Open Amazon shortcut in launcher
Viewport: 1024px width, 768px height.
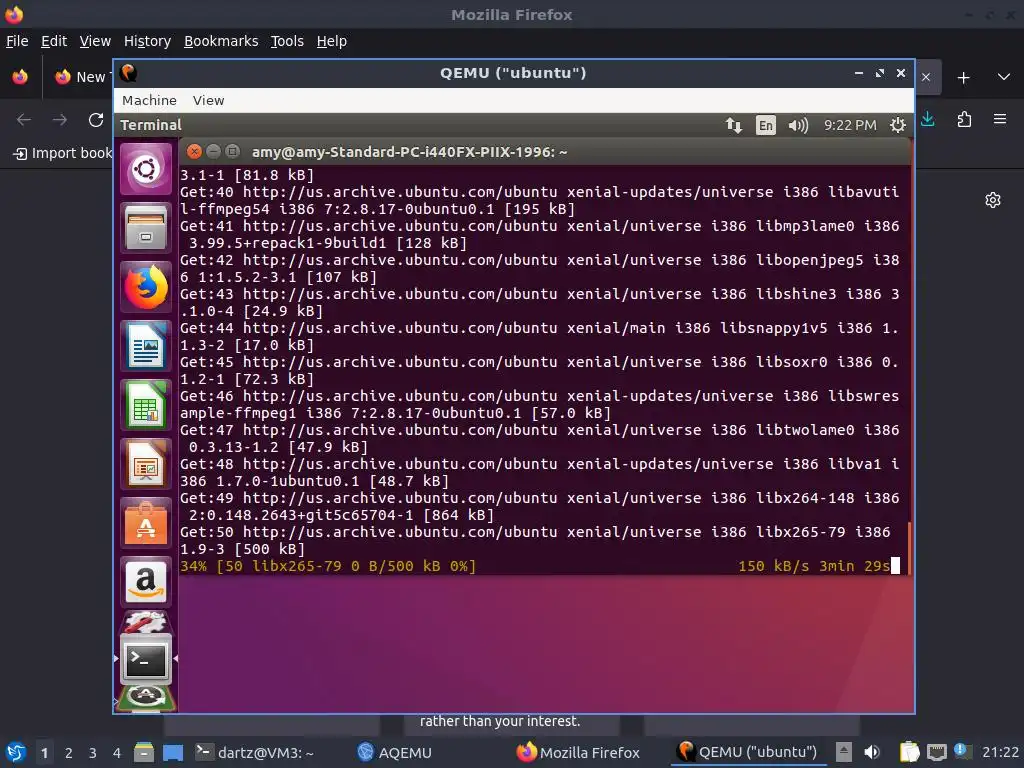(x=146, y=581)
